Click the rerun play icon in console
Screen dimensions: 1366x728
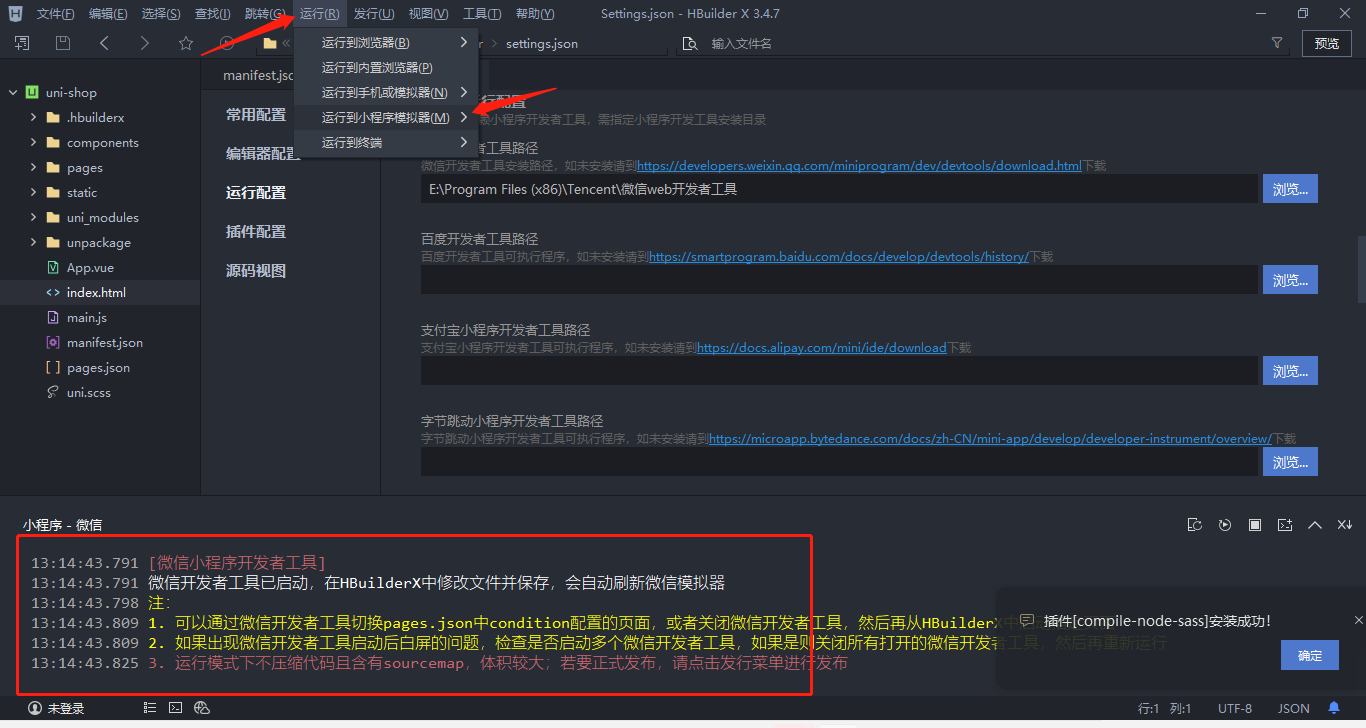pyautogui.click(x=1225, y=525)
